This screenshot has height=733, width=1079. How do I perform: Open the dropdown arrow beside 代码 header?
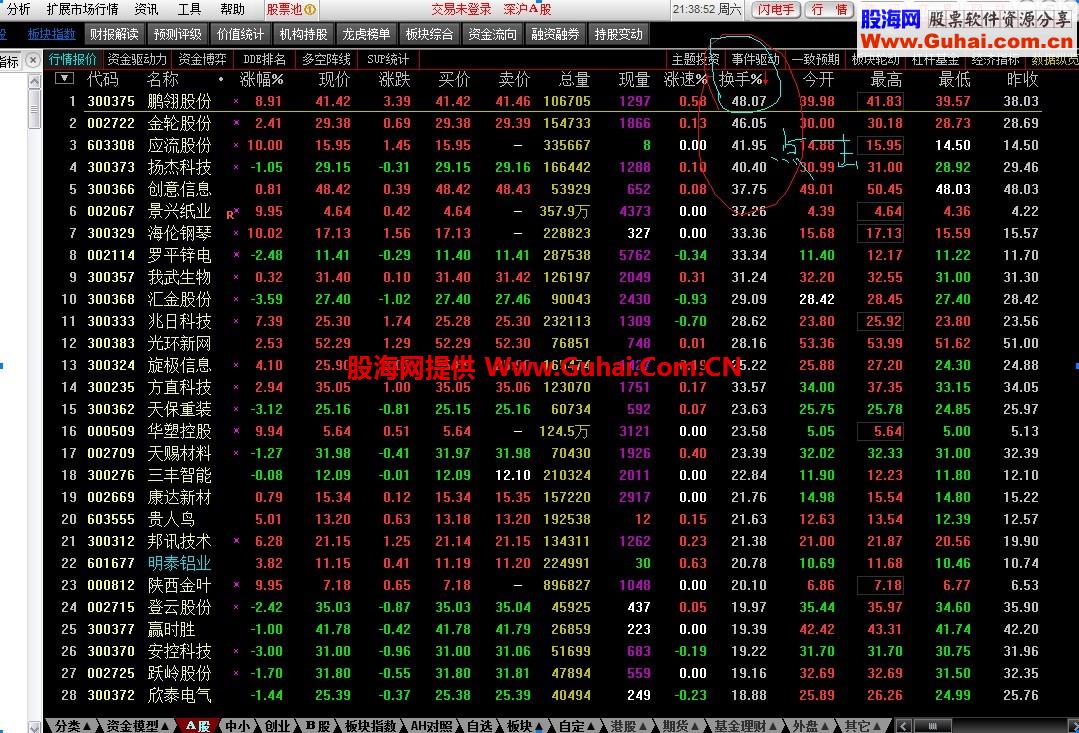point(64,78)
